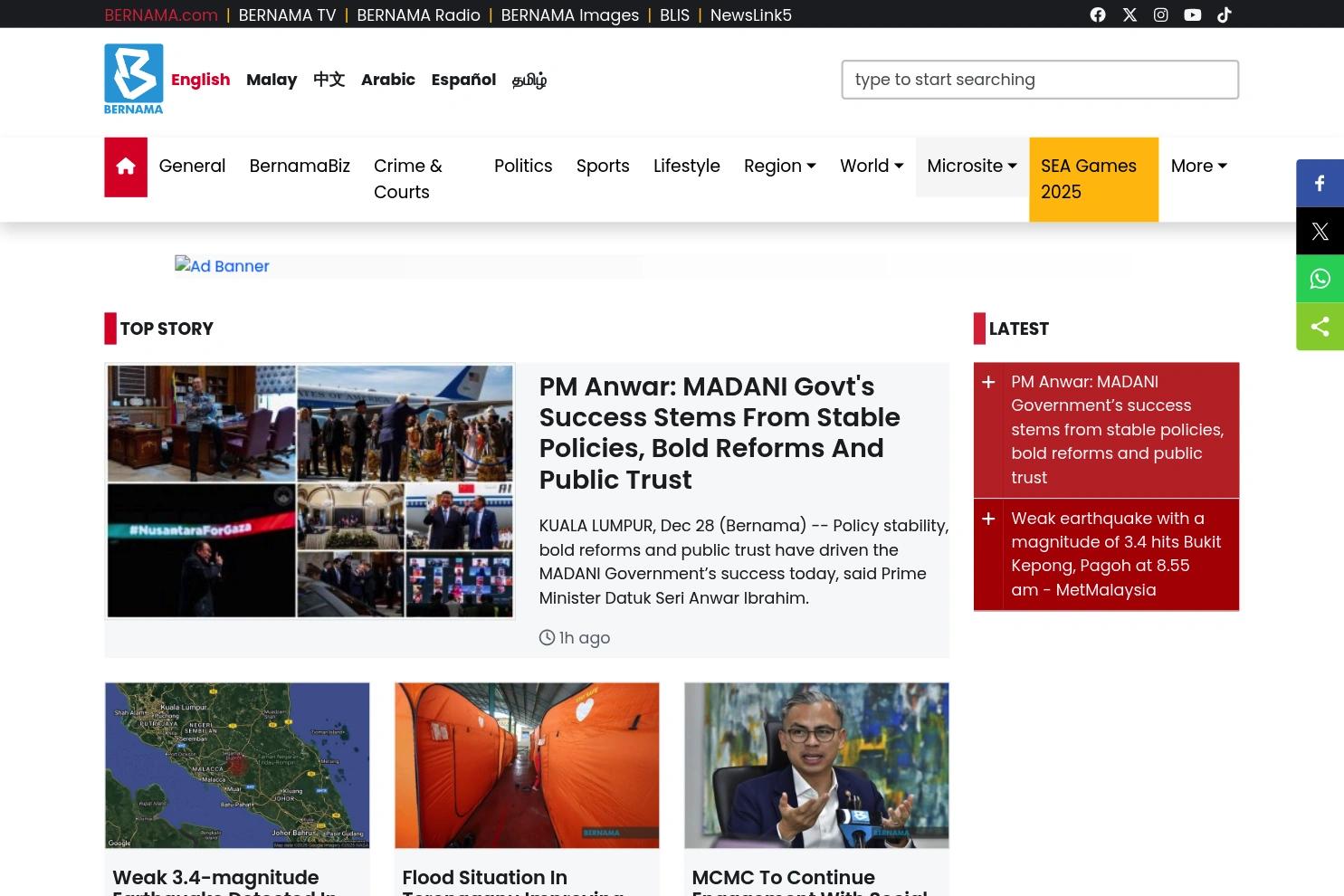Open the BERNAMA Radio top link

(418, 15)
